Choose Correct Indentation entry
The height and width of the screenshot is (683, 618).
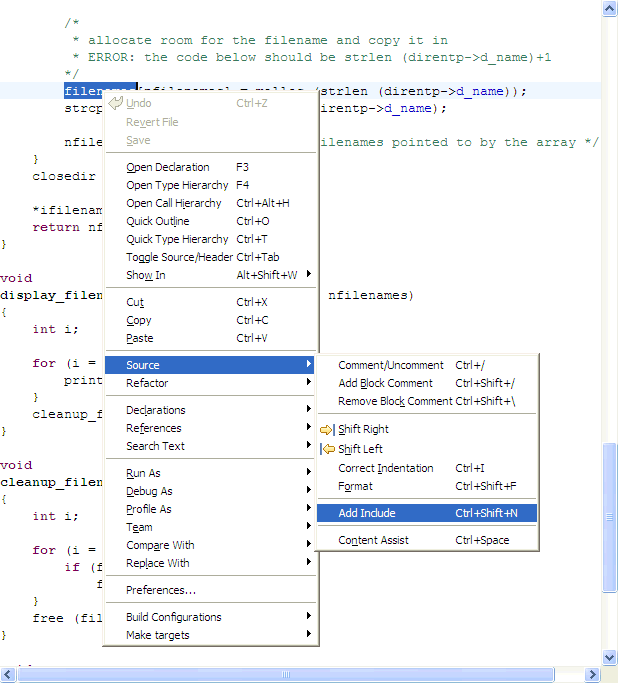[386, 468]
